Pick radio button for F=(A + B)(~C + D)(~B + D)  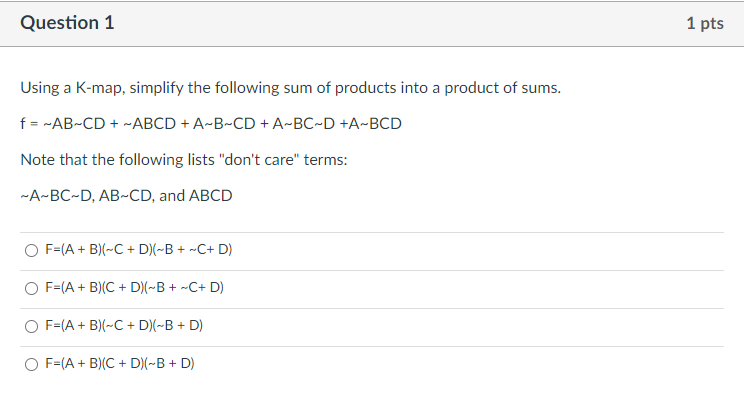(x=33, y=326)
